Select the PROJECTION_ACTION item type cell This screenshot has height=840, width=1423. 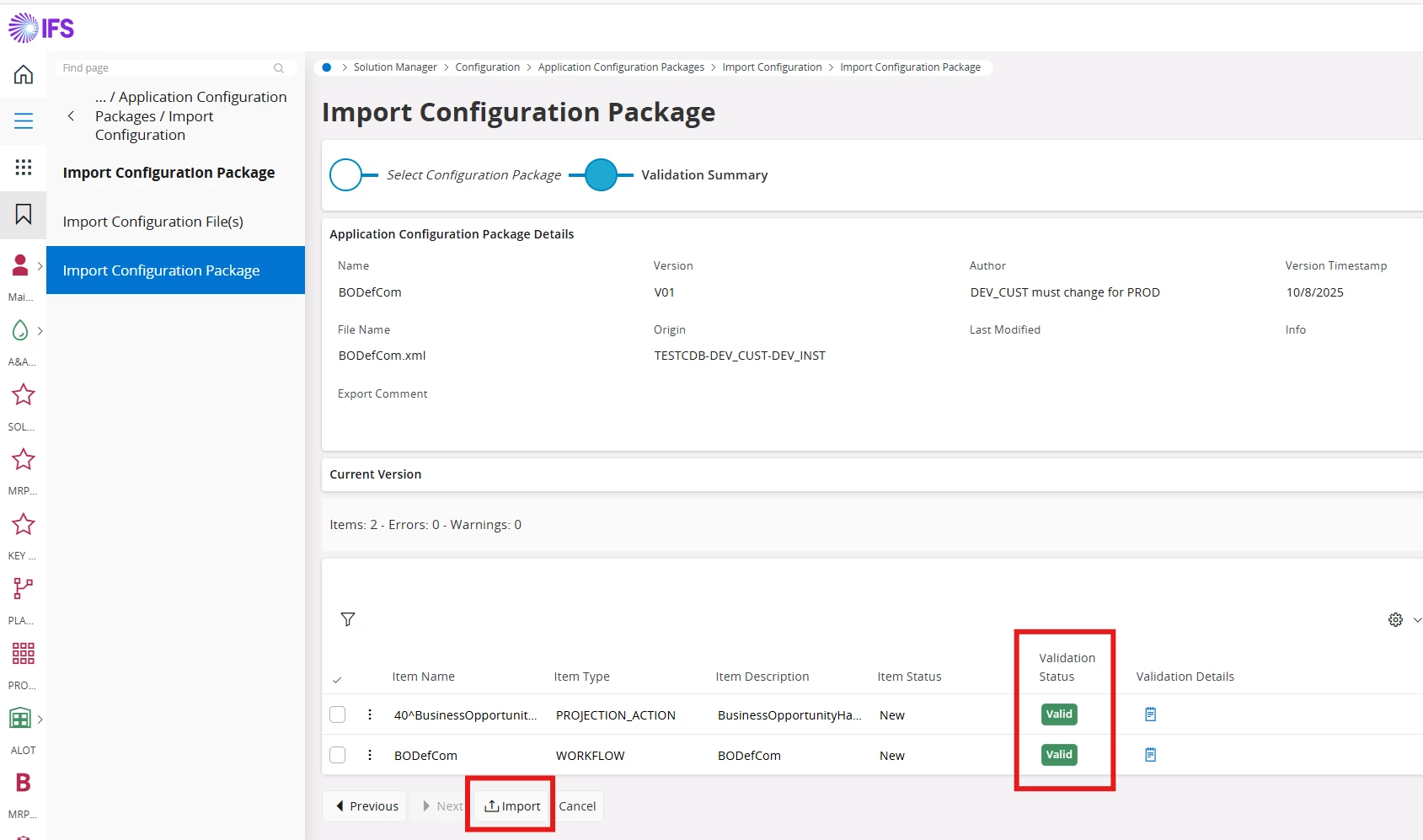point(616,715)
